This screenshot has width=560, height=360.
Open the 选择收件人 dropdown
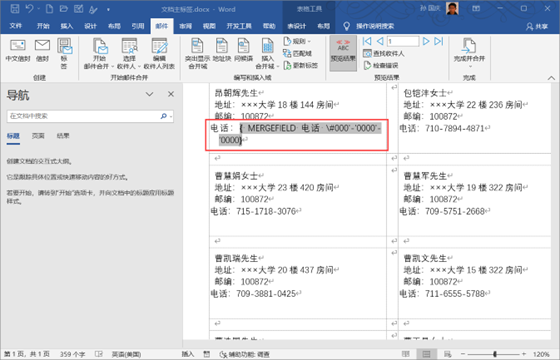(129, 54)
